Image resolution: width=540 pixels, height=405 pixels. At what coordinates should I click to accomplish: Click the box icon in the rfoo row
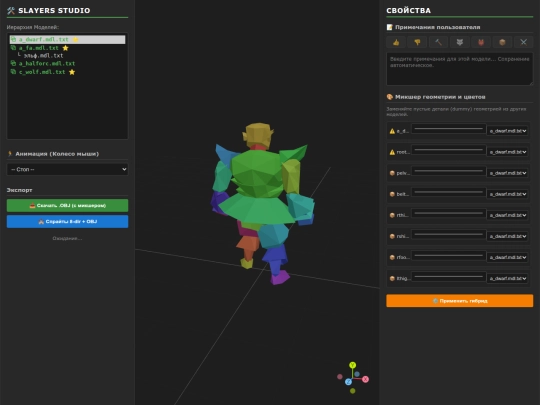pos(392,257)
